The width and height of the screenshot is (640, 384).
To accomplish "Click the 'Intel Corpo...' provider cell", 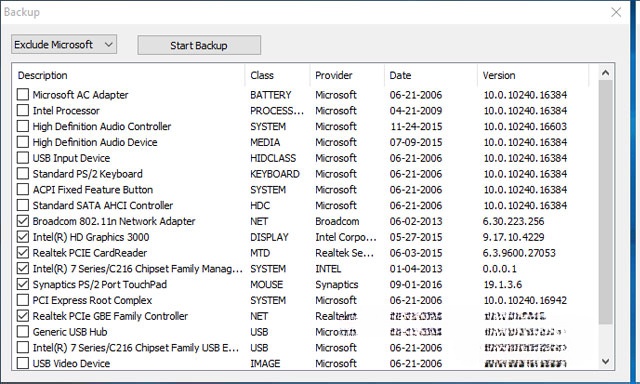I will point(346,237).
